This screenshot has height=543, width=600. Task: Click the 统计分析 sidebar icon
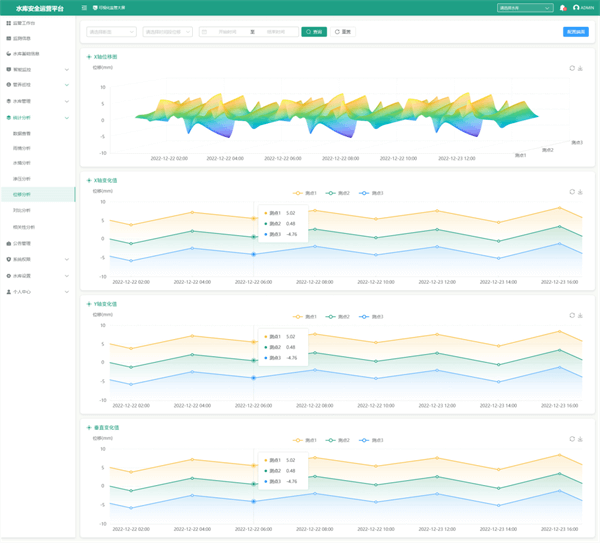click(8, 117)
